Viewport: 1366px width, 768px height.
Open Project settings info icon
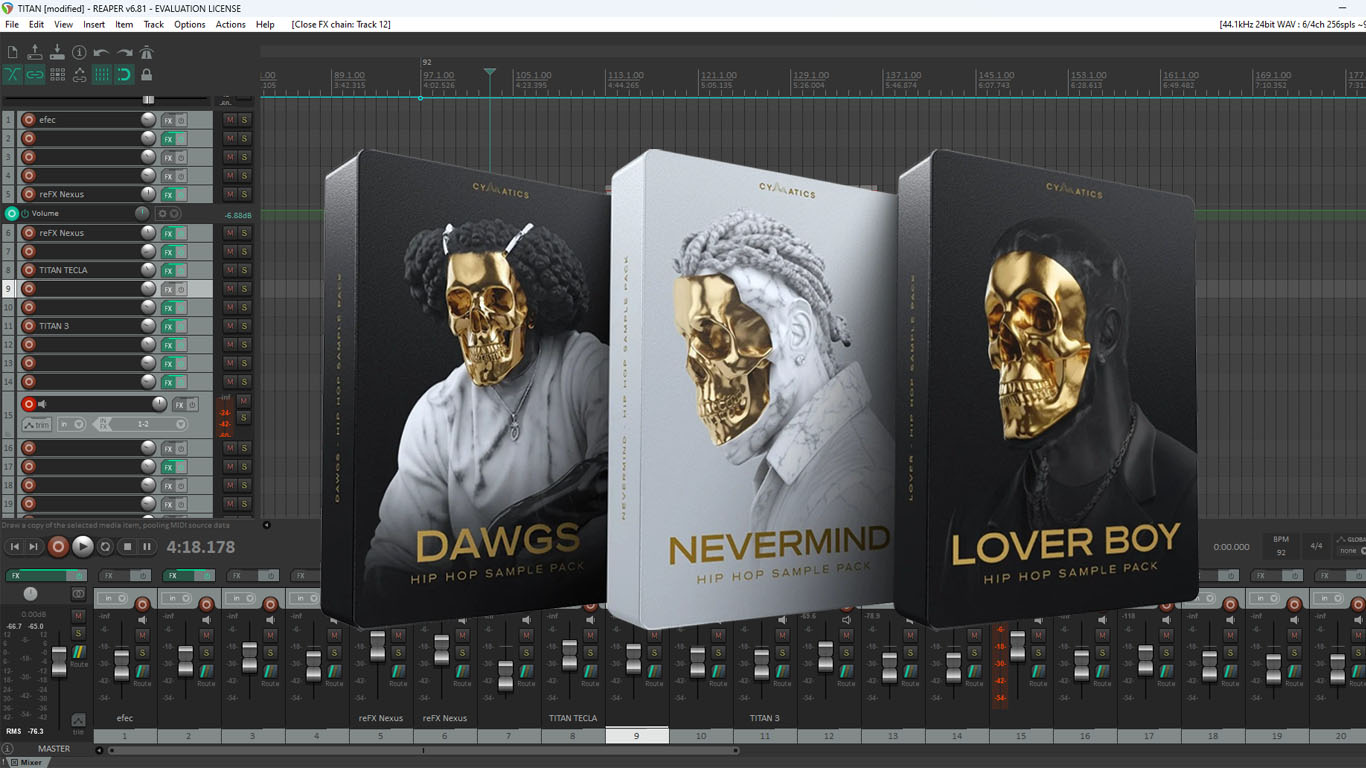(79, 53)
